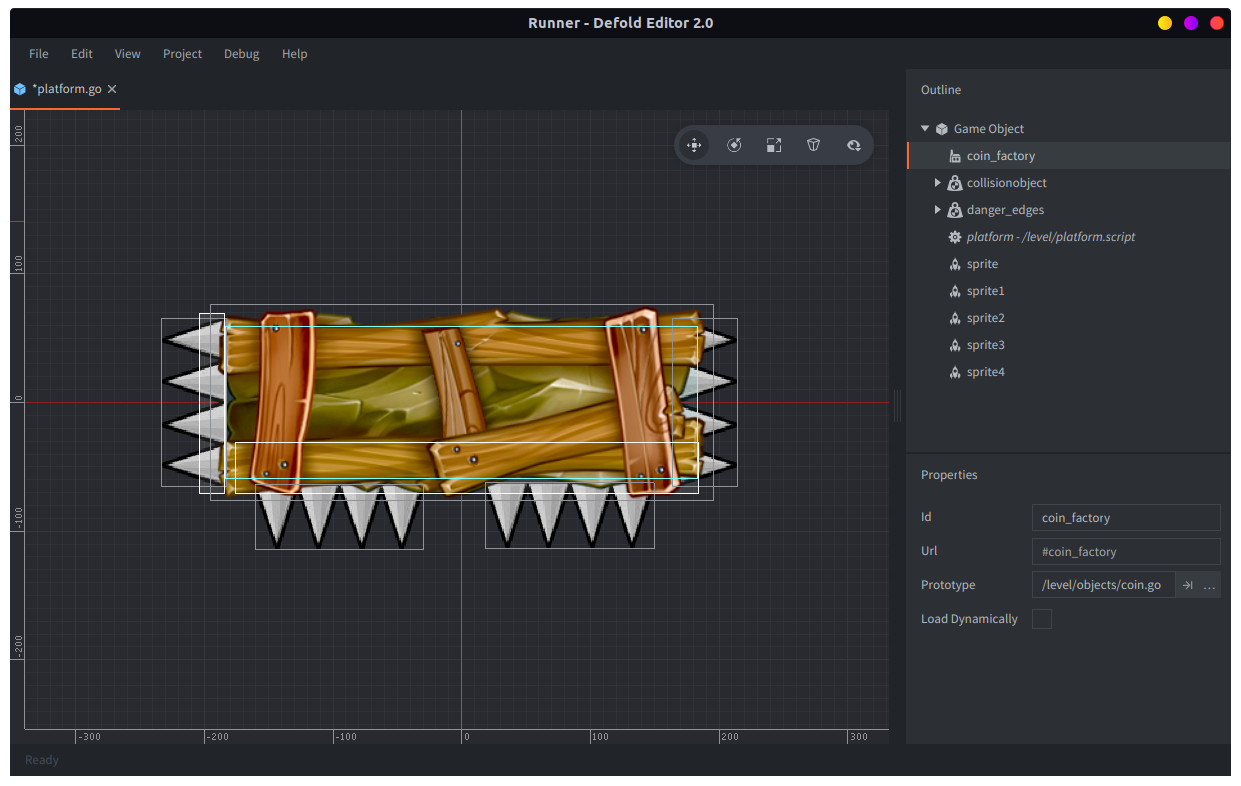Select the Rotate tool in viewport toolbar
The height and width of the screenshot is (786, 1241).
tap(734, 145)
